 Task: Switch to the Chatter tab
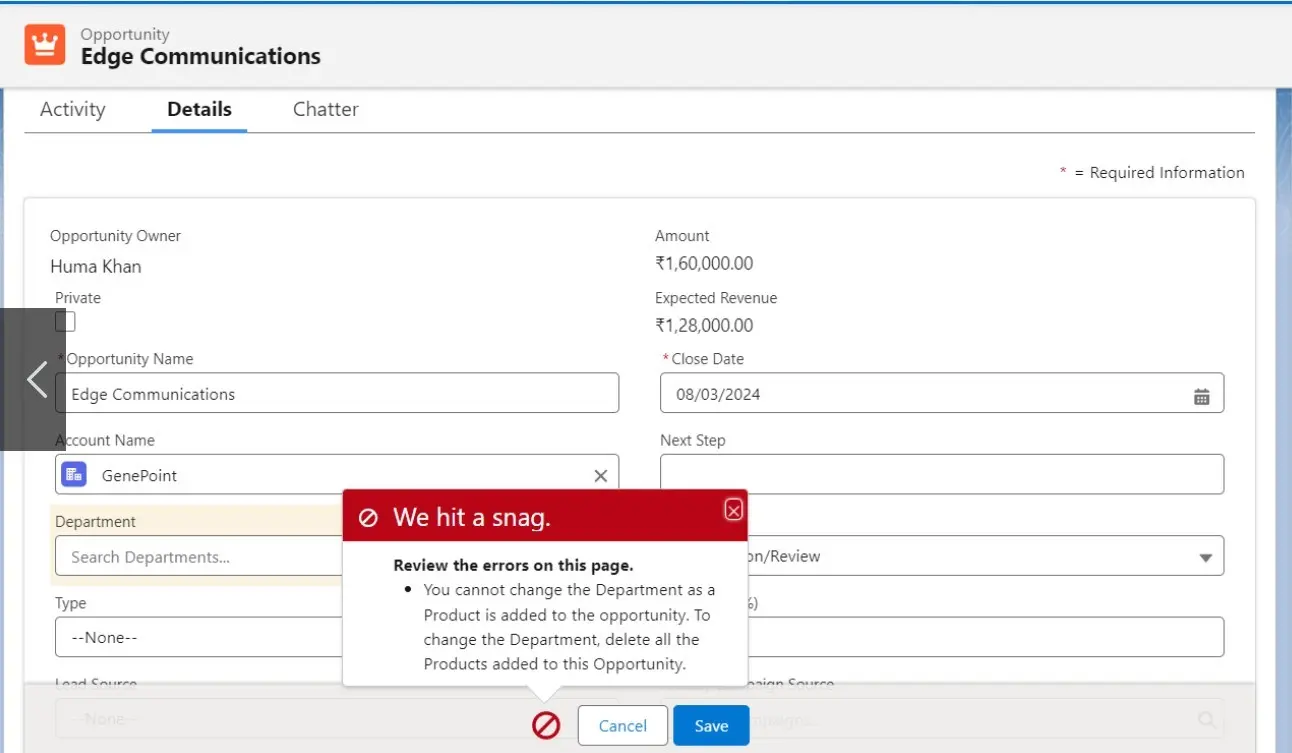(x=325, y=110)
